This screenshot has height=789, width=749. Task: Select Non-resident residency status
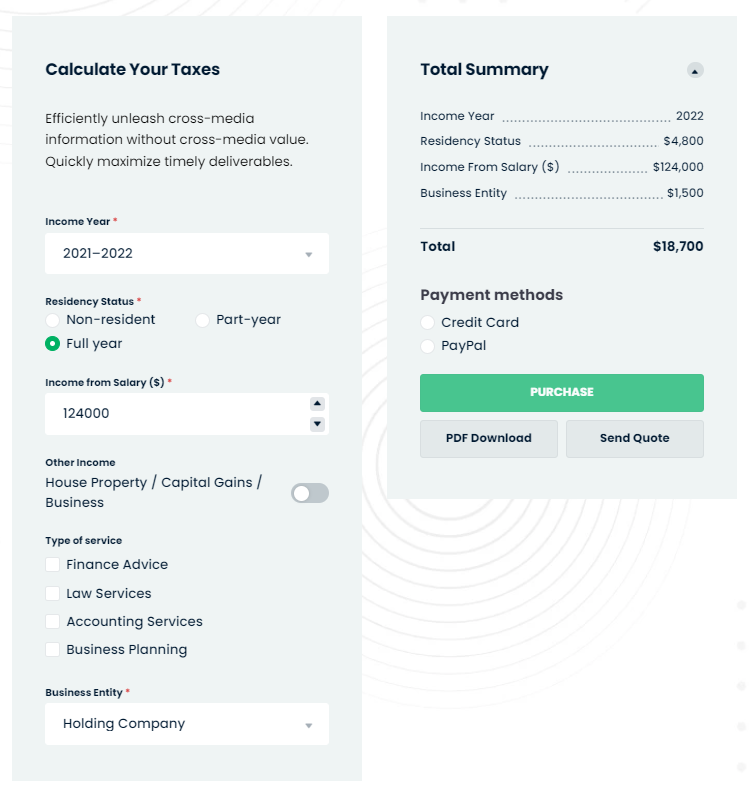pos(53,320)
